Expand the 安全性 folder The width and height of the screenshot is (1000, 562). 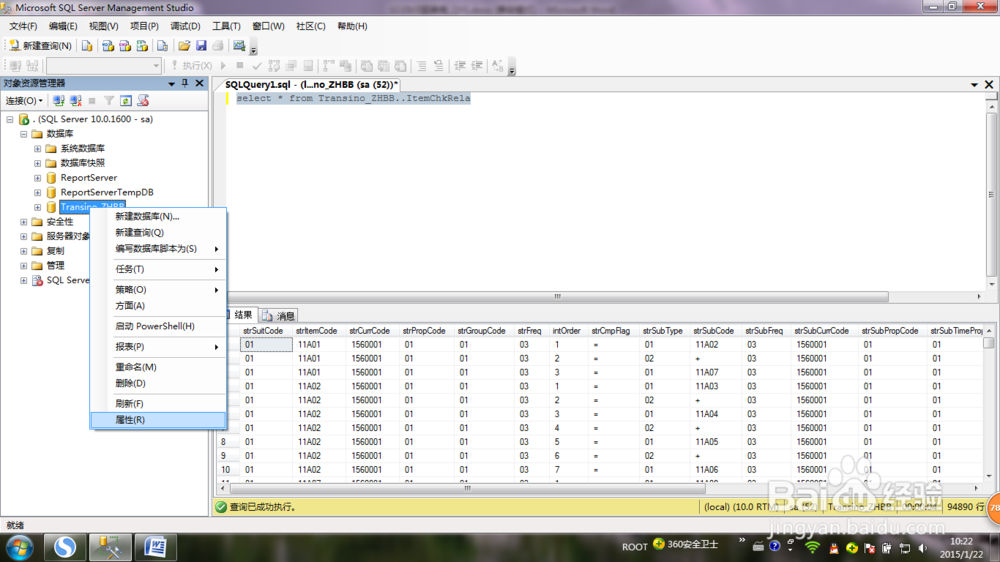tap(24, 222)
